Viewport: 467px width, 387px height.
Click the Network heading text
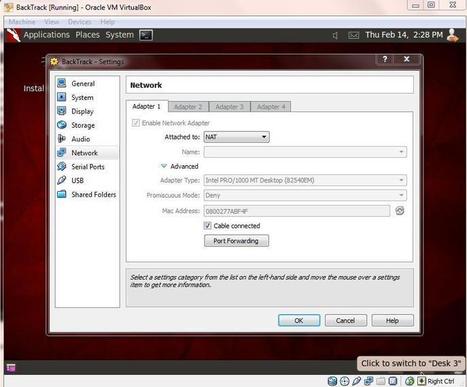point(146,85)
